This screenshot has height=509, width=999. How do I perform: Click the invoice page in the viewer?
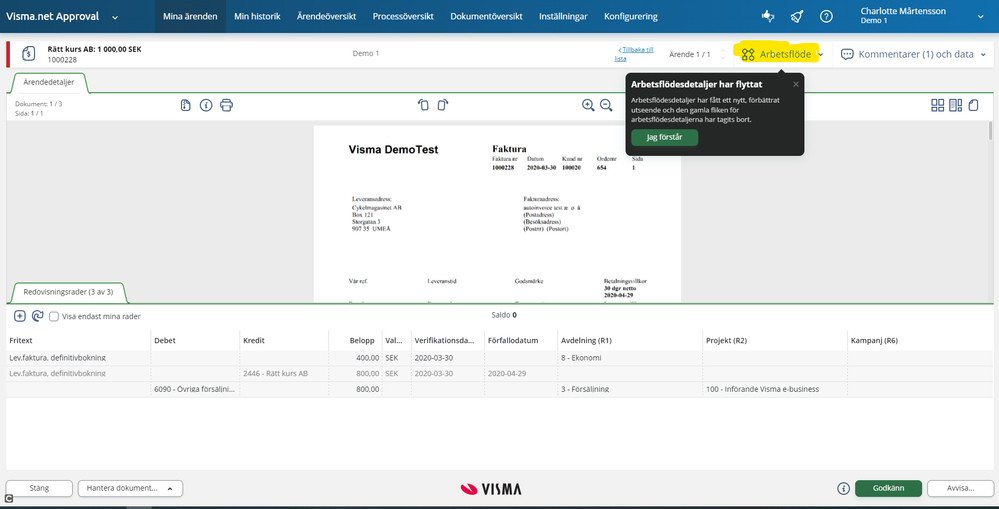[497, 213]
